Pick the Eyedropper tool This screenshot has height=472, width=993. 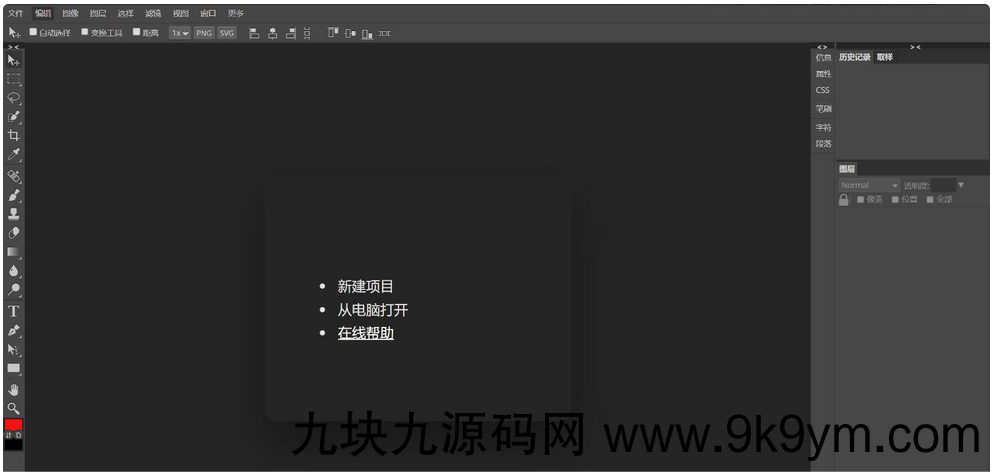click(x=14, y=155)
